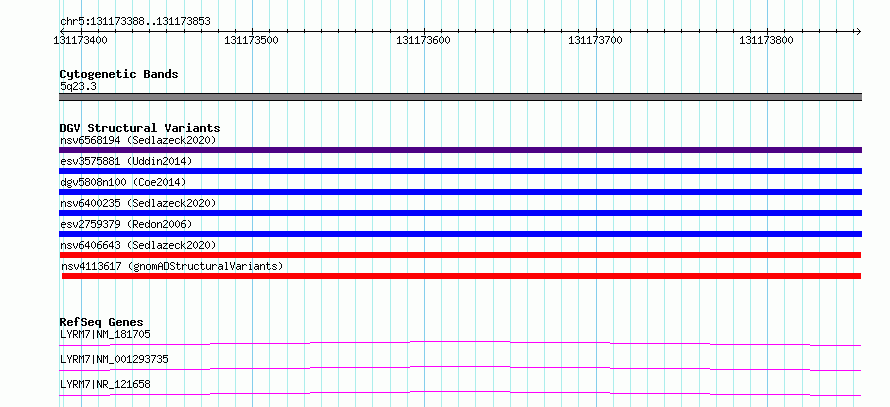Open the LYRM7|NR_121658 transcript label
The height and width of the screenshot is (407, 890).
click(105, 384)
